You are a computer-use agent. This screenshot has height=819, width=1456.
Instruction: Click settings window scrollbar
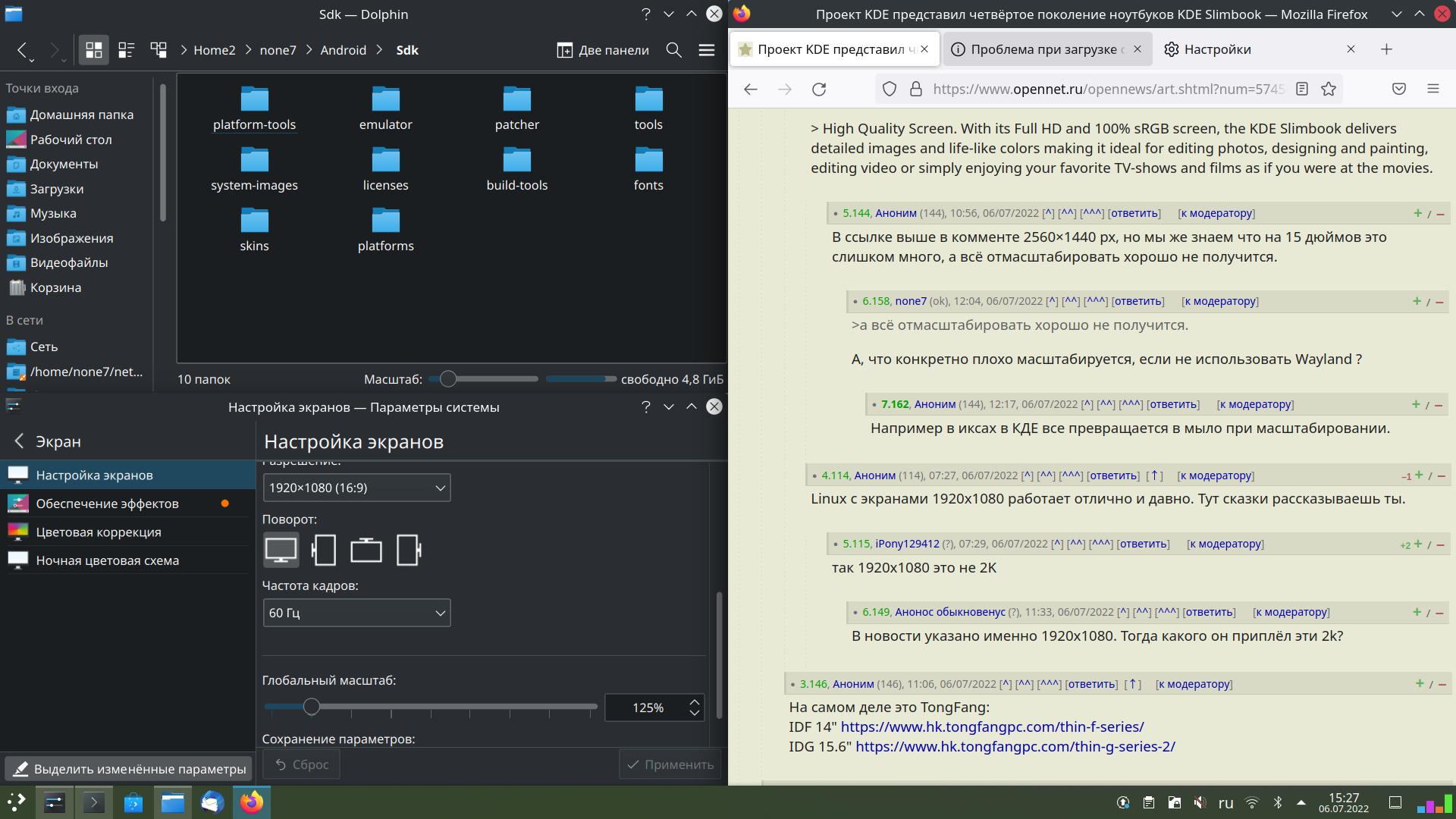(x=719, y=655)
